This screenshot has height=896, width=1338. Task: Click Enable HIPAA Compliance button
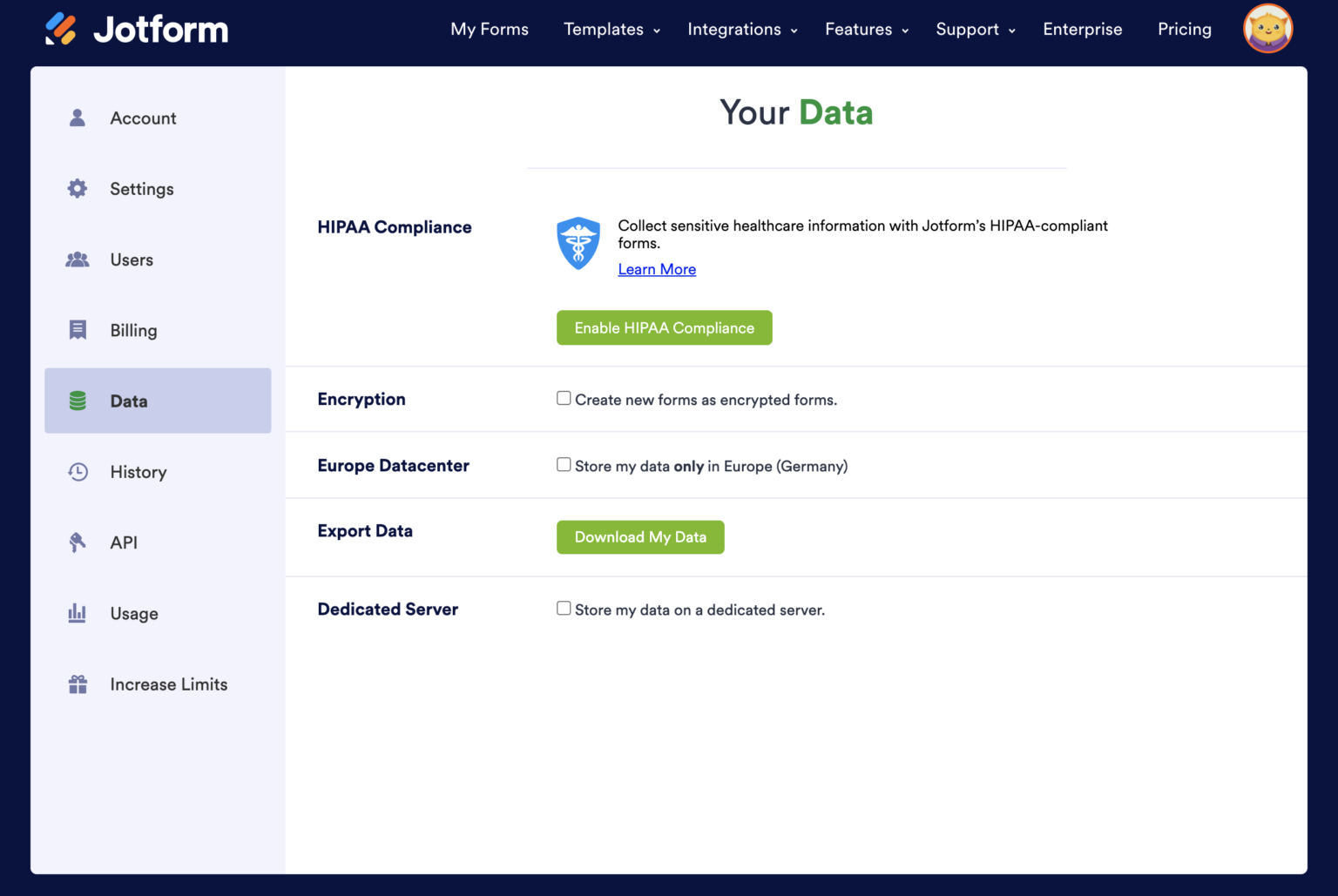[664, 327]
